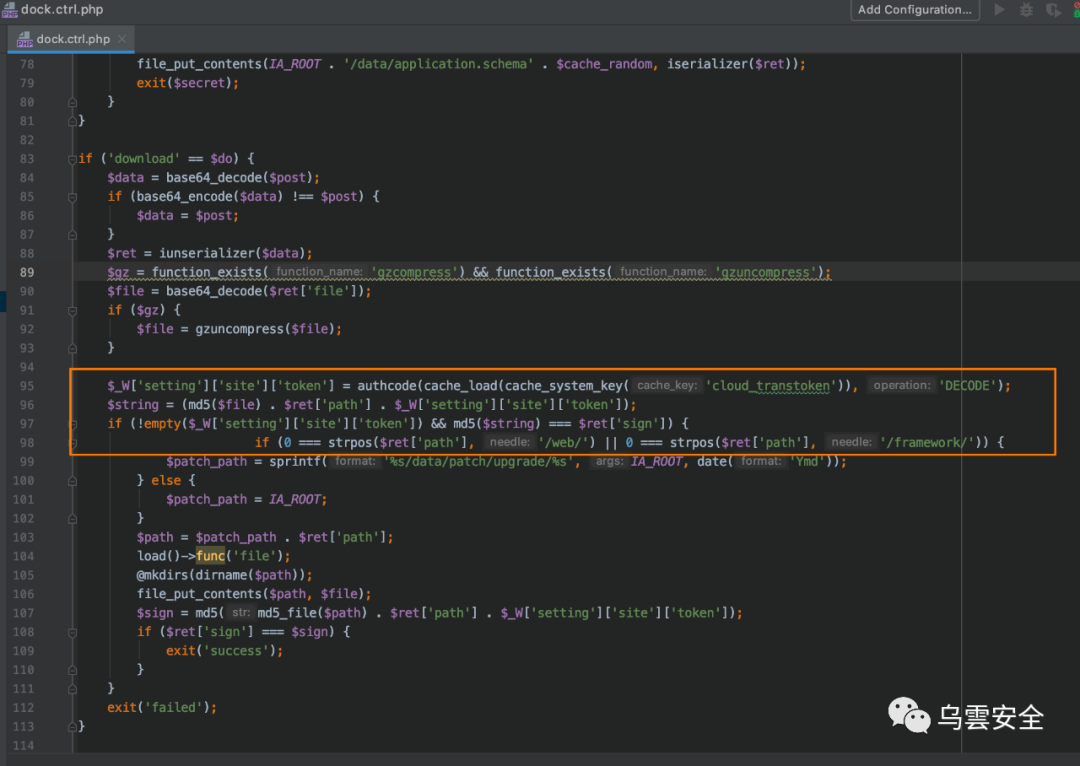The height and width of the screenshot is (766, 1080).
Task: Click 'authcode' function call on line 95
Action: pyautogui.click(x=386, y=386)
